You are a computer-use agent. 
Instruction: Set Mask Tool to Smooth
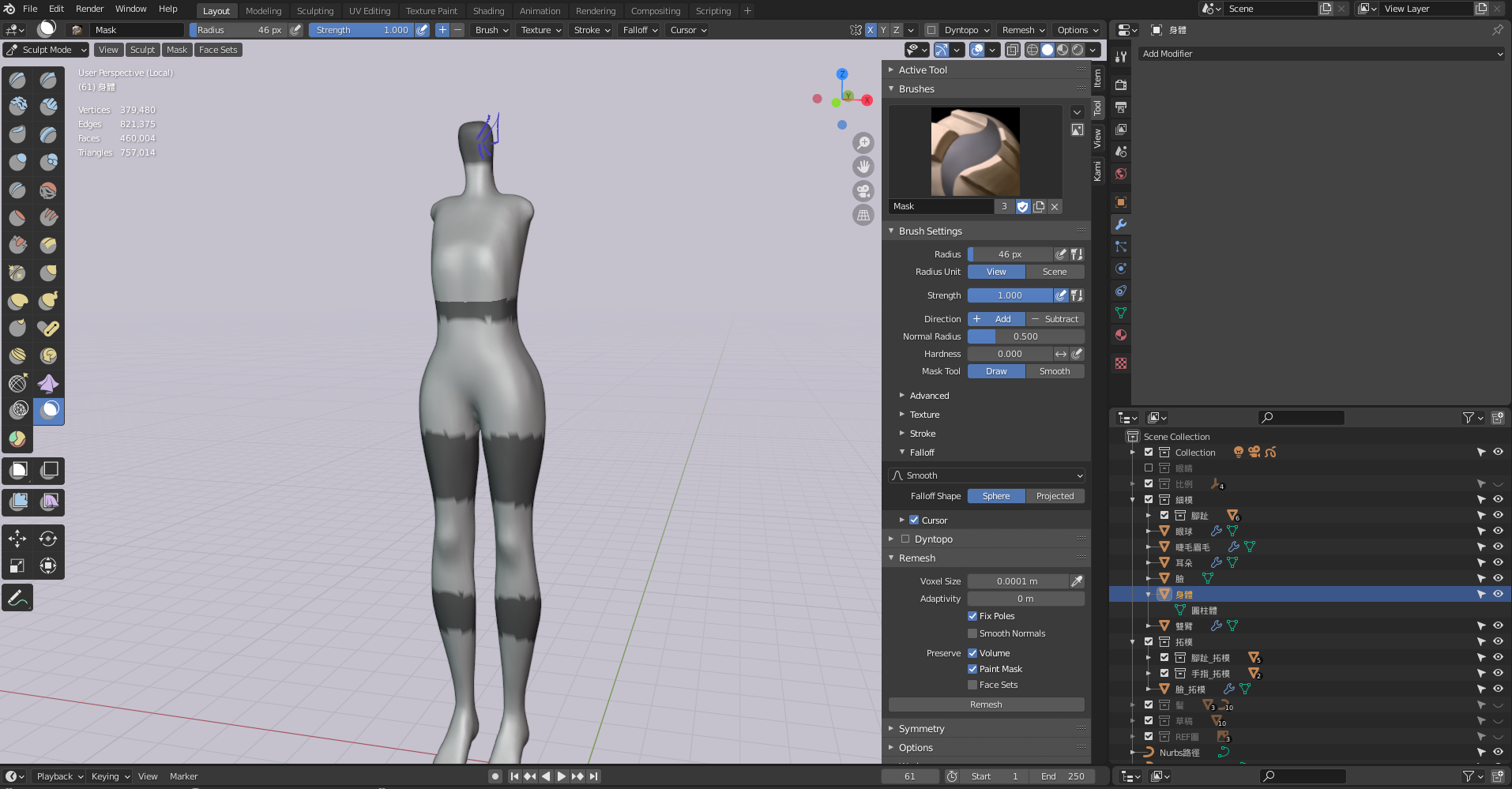[1055, 371]
